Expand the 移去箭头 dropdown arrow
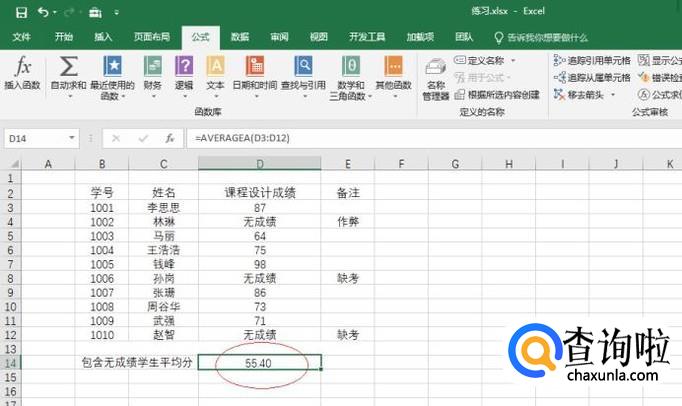The height and width of the screenshot is (406, 682). [613, 94]
